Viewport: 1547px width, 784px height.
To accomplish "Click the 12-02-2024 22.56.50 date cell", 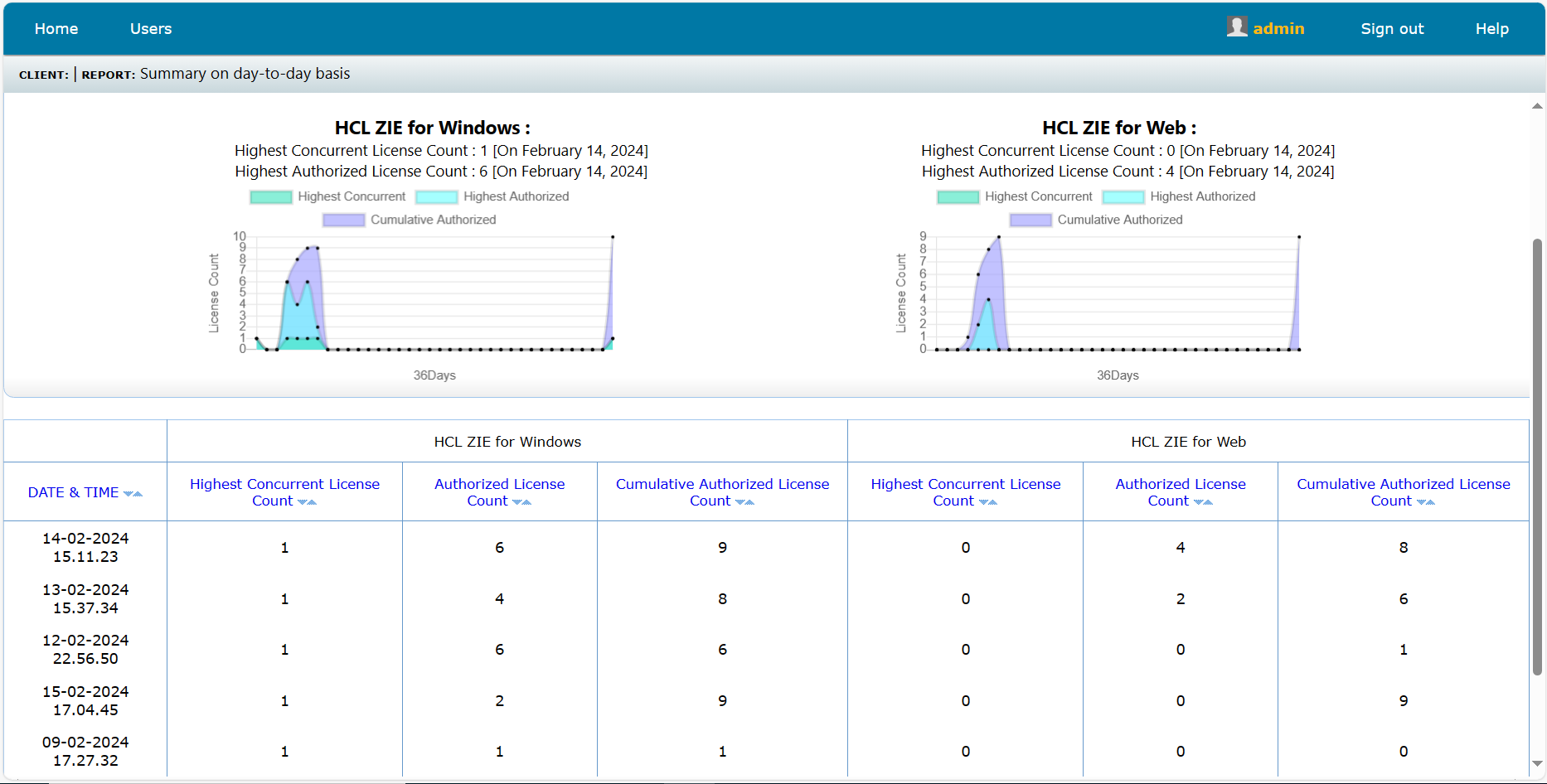I will coord(85,650).
